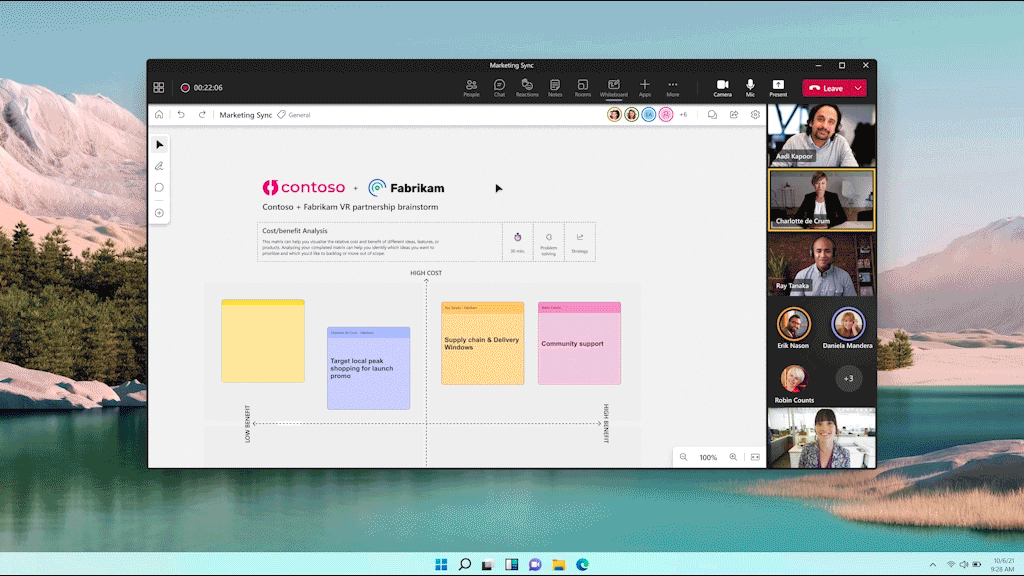Open Teams Chat from the taskbar
Viewport: 1024px width, 576px height.
[535, 564]
